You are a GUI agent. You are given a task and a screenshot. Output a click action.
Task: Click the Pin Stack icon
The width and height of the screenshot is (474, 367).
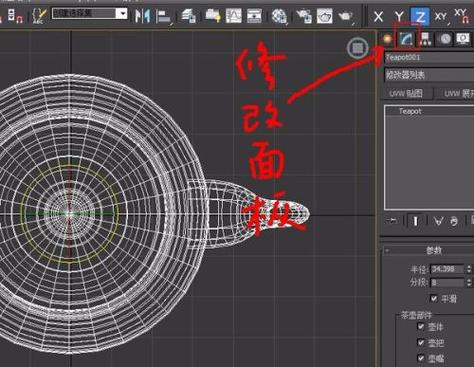[392, 221]
